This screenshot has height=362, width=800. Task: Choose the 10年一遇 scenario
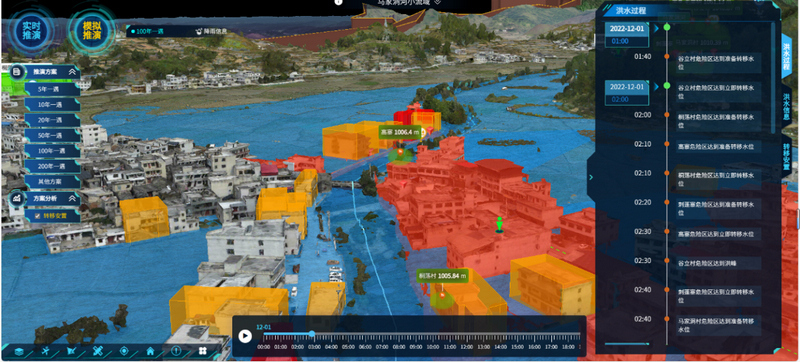[52, 105]
